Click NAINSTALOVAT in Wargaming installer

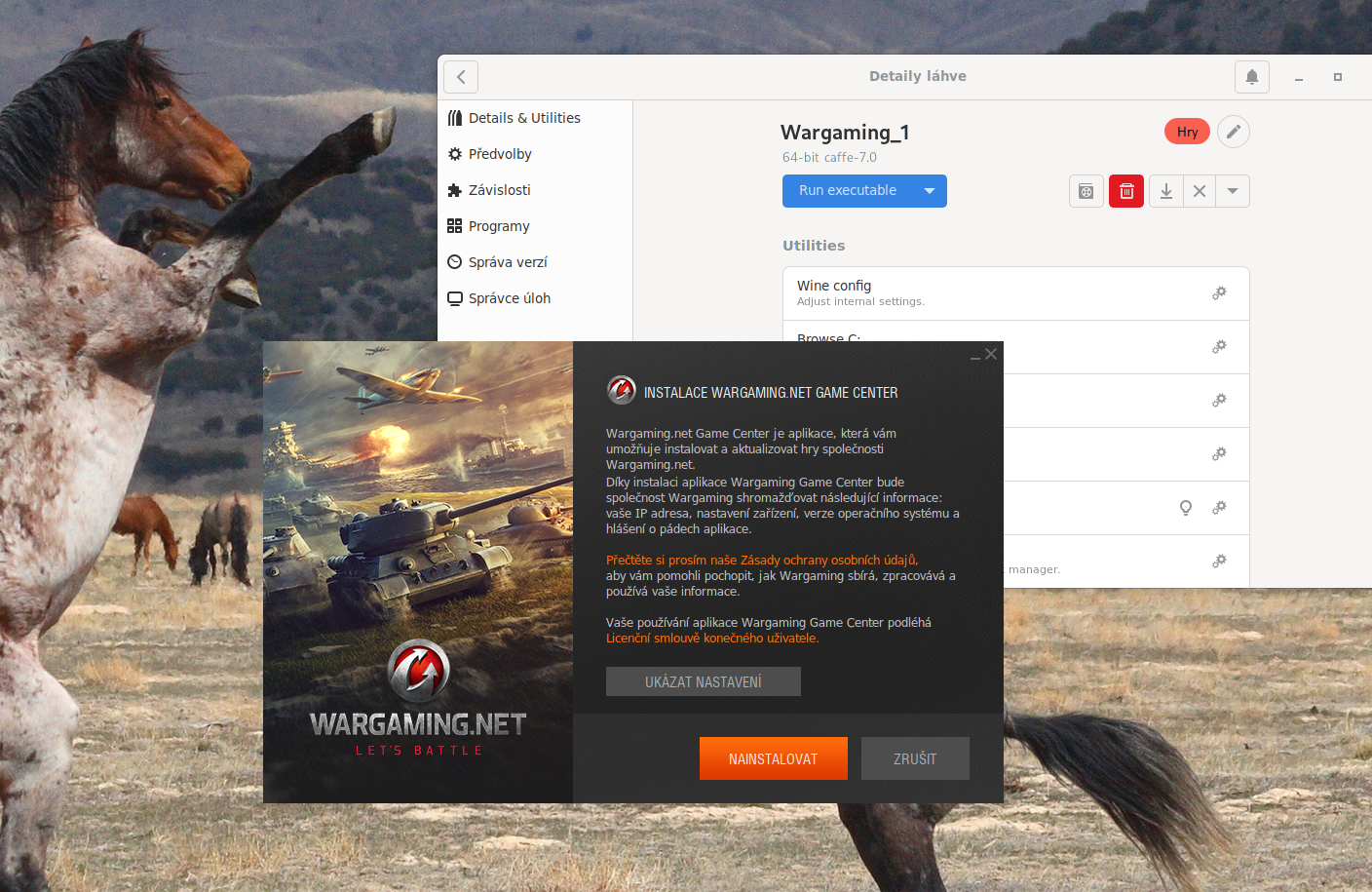tap(774, 758)
